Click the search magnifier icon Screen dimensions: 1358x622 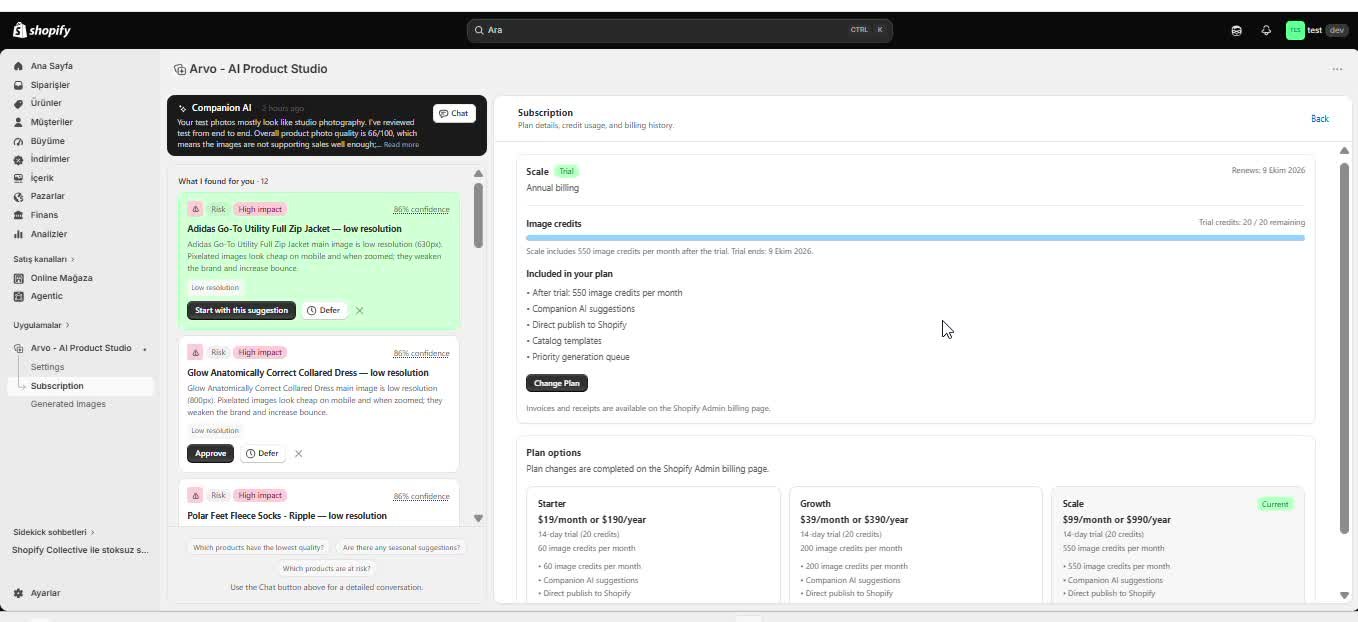[479, 30]
